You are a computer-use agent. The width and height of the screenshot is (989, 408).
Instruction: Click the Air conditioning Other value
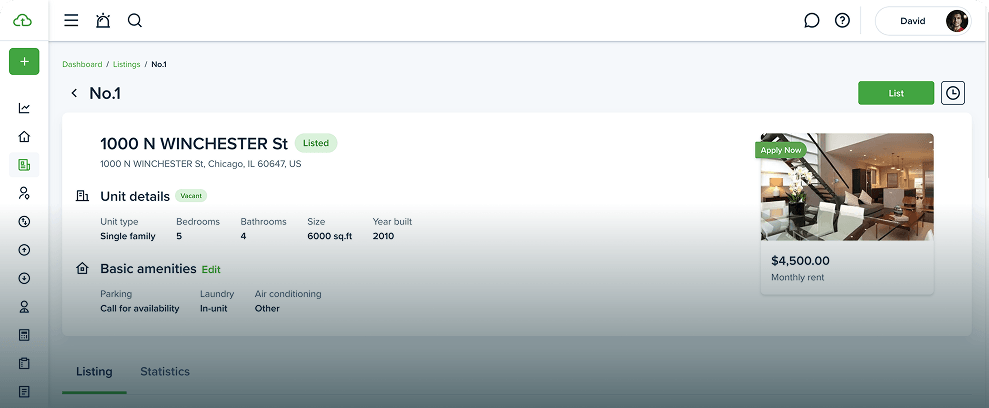(x=267, y=308)
